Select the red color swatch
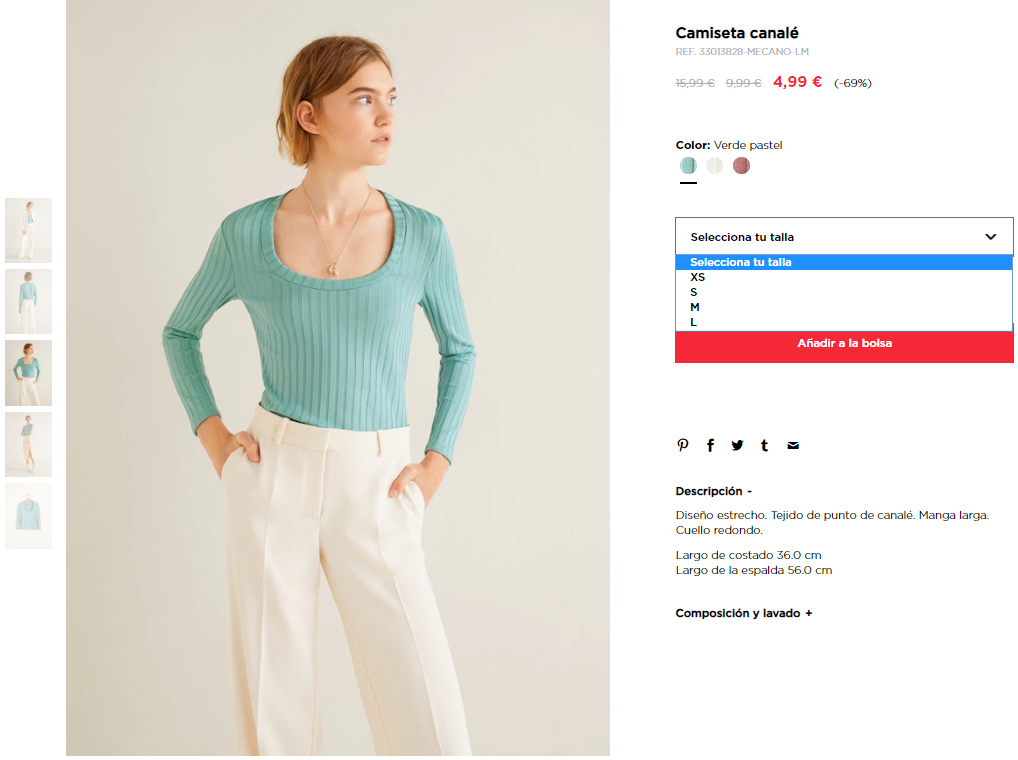 tap(741, 165)
